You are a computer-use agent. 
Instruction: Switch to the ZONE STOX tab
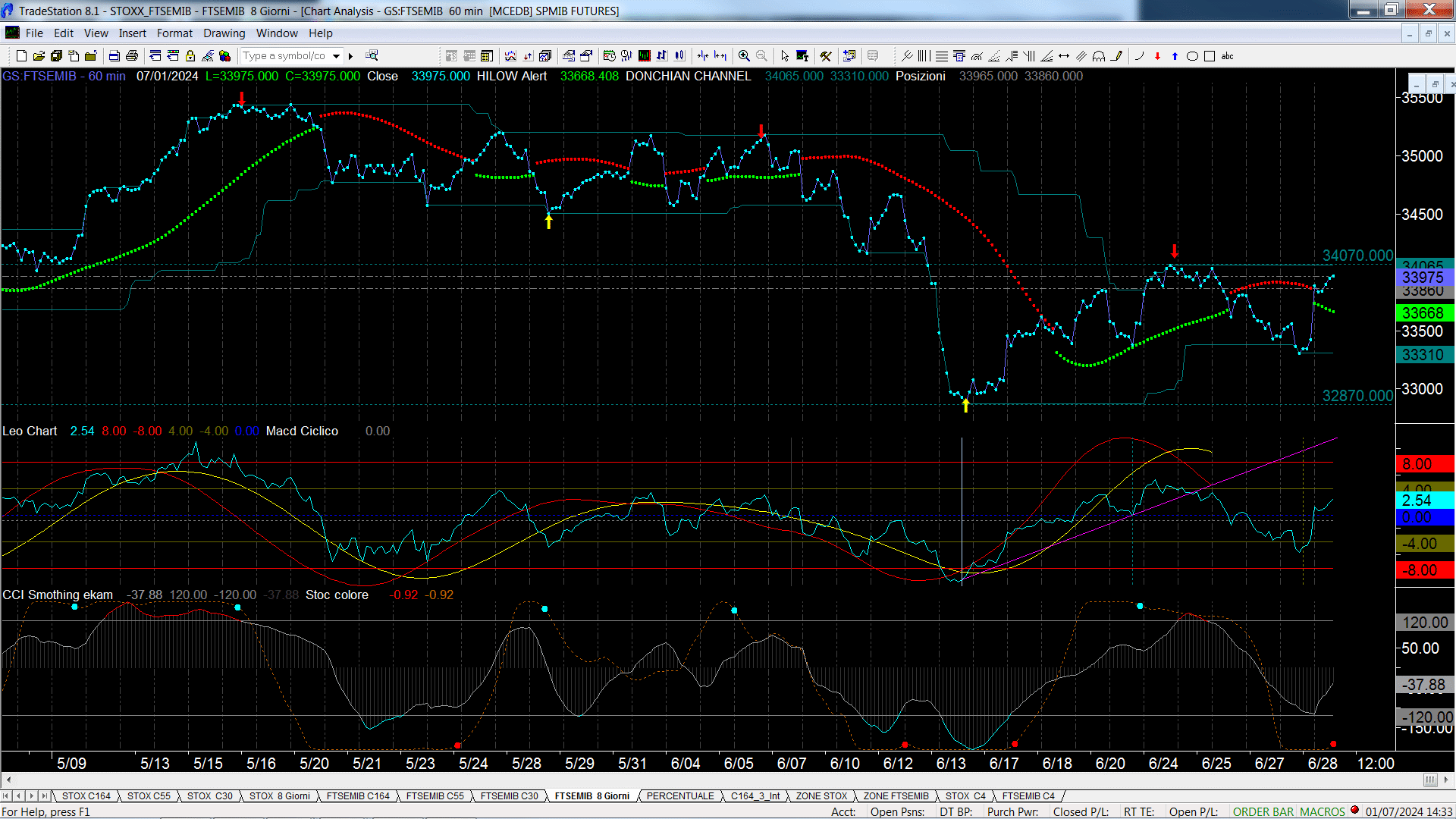tap(821, 795)
